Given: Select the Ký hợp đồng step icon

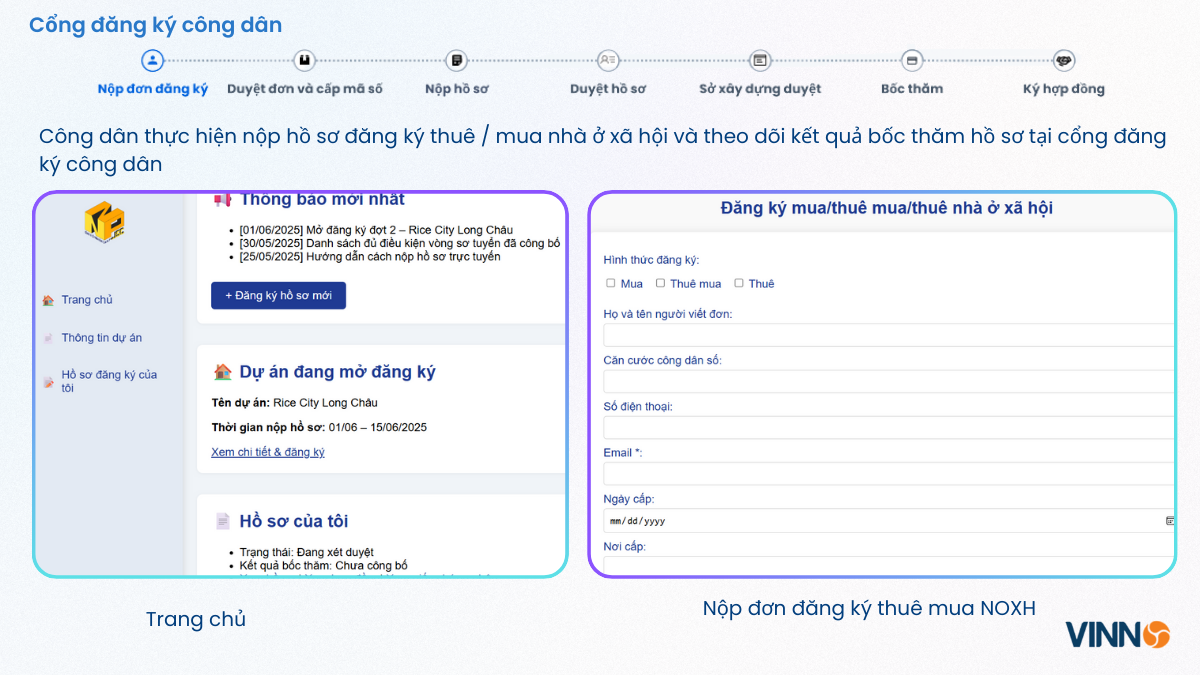Looking at the screenshot, I should [x=1062, y=61].
